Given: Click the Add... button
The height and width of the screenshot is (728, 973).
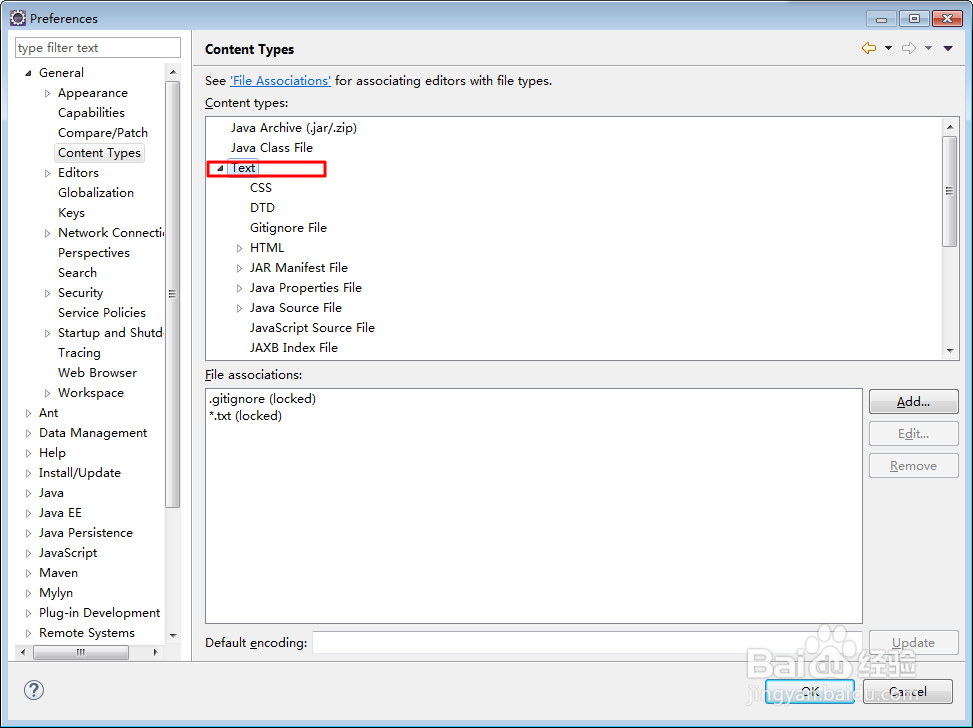Looking at the screenshot, I should (x=913, y=402).
